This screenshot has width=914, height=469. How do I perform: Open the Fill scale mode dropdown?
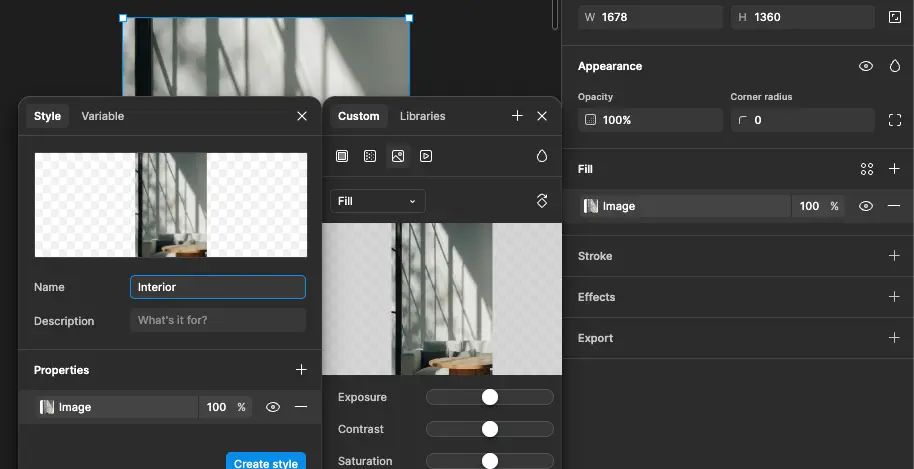(378, 201)
